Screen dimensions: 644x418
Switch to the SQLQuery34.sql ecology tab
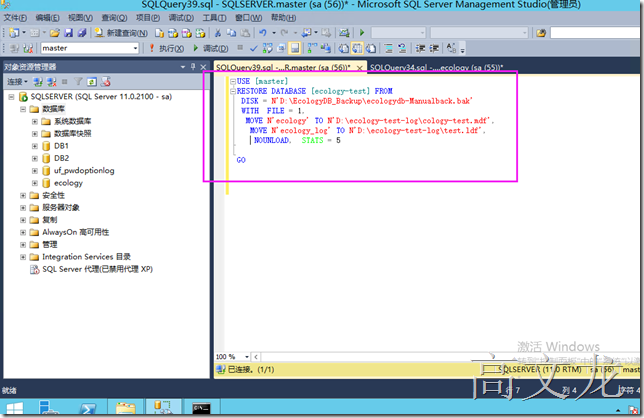coord(436,67)
